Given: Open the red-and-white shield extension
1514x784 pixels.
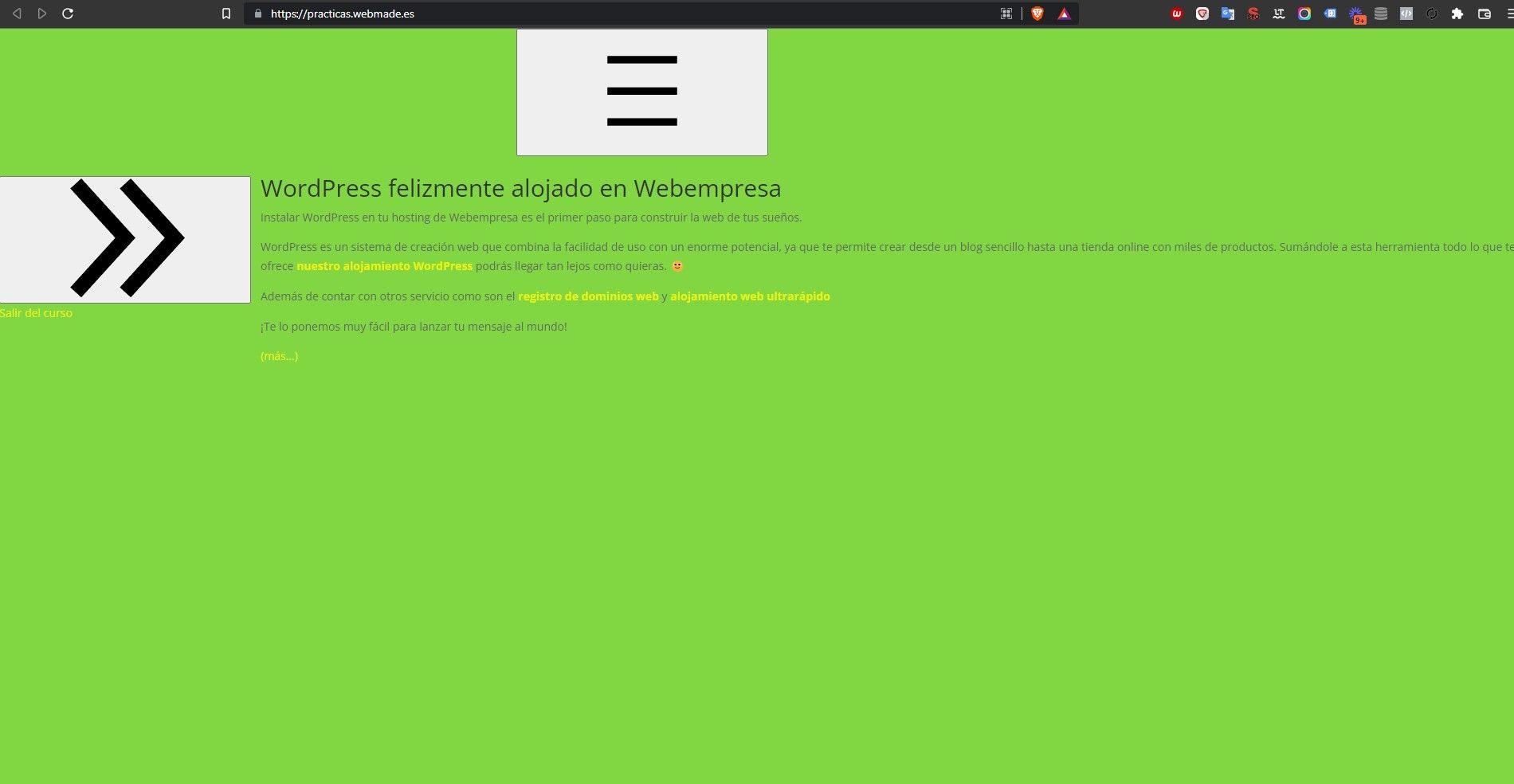Looking at the screenshot, I should [x=1202, y=14].
